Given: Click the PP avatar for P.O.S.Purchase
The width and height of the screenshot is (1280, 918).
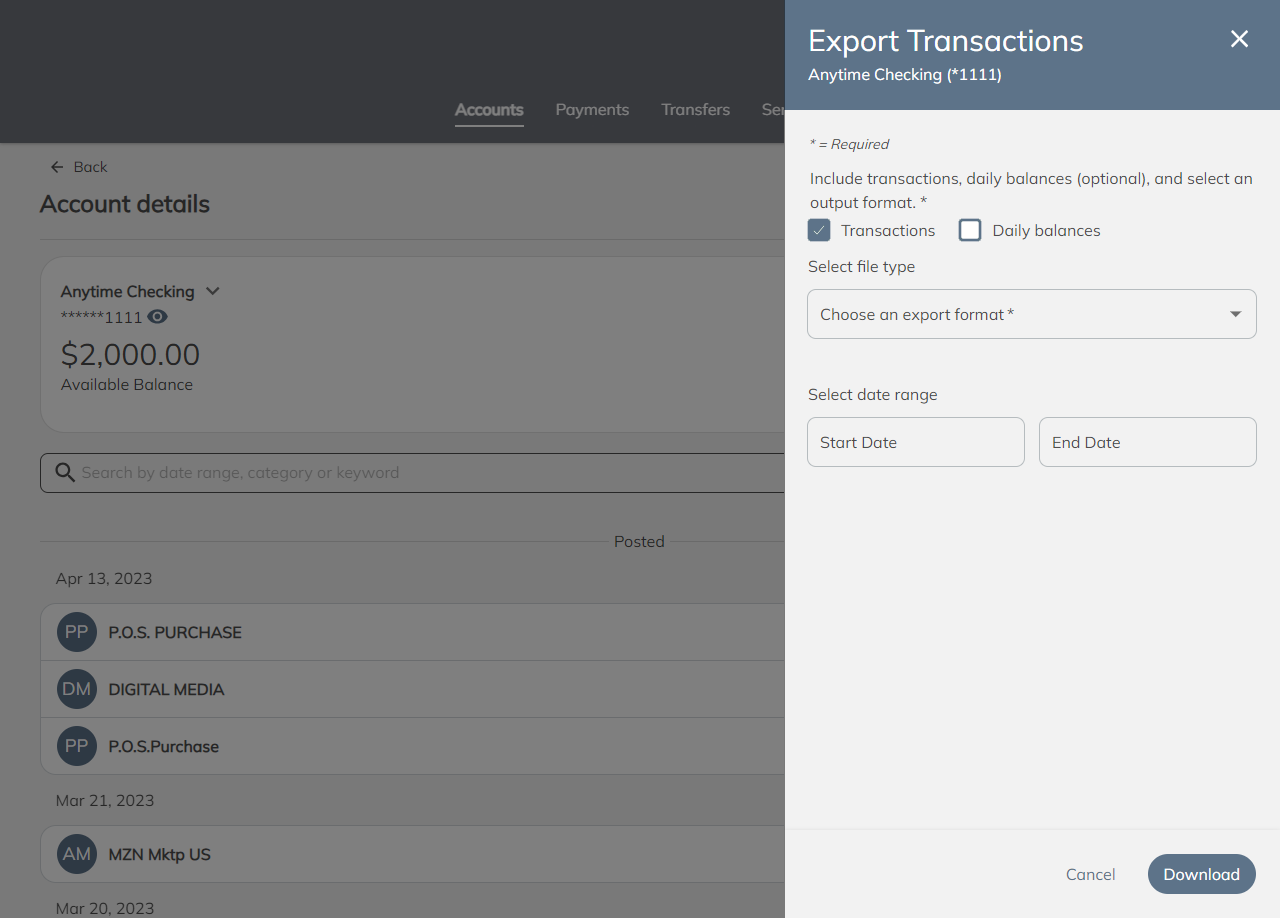Looking at the screenshot, I should click(x=77, y=746).
